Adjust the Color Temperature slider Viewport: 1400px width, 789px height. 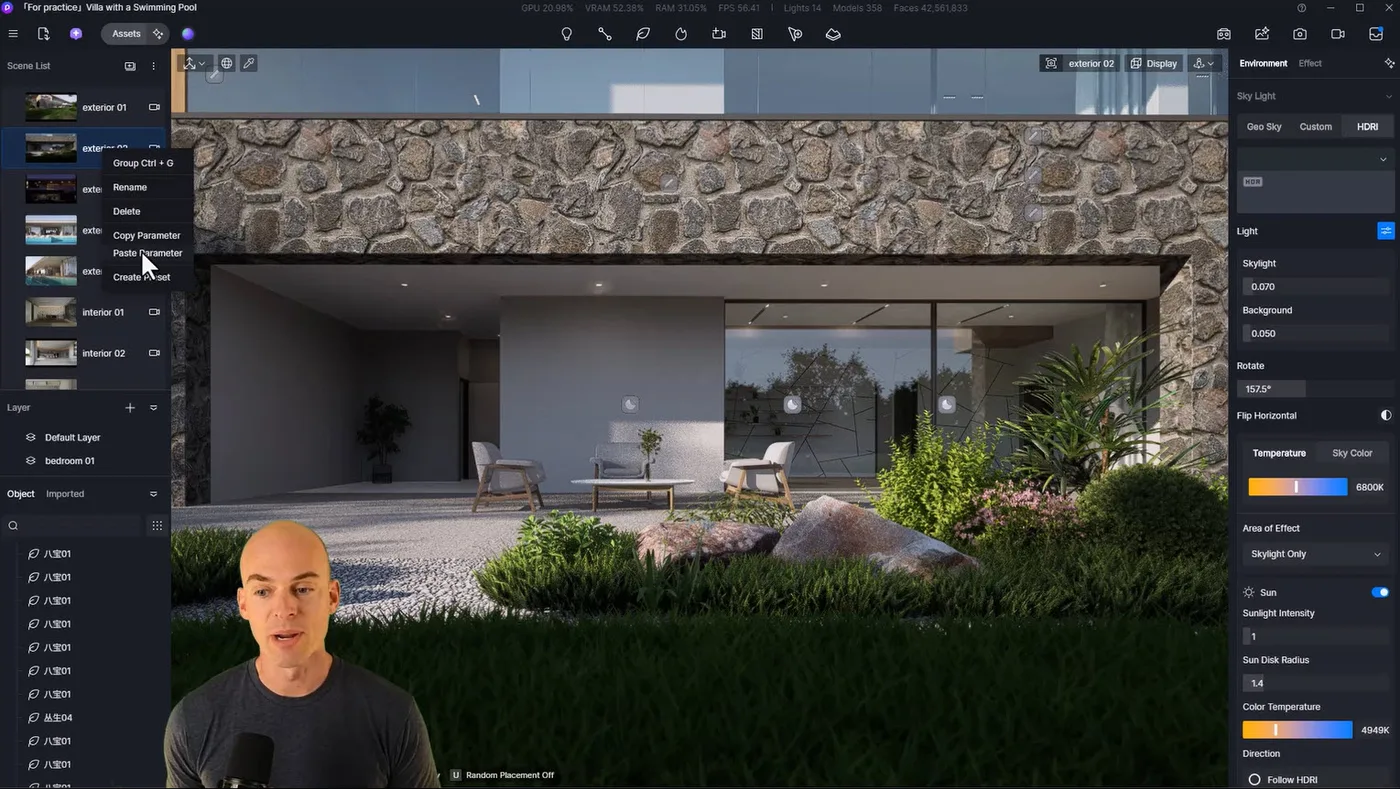1297,729
